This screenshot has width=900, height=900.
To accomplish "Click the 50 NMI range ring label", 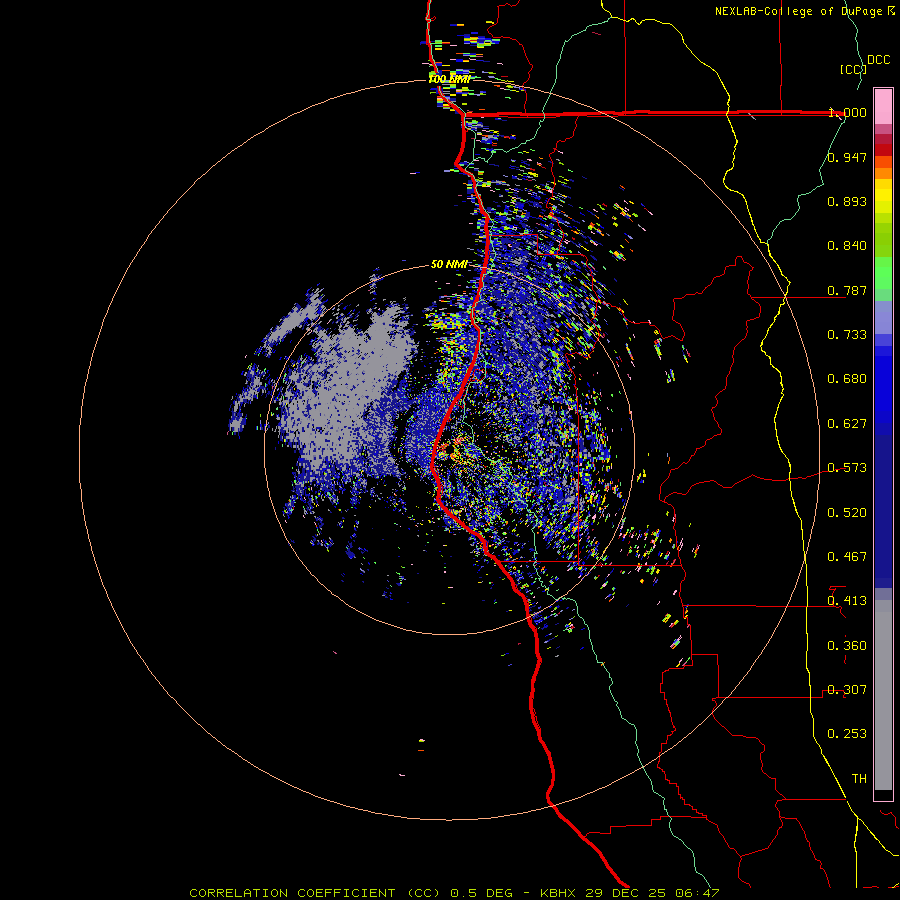I will pyautogui.click(x=449, y=265).
